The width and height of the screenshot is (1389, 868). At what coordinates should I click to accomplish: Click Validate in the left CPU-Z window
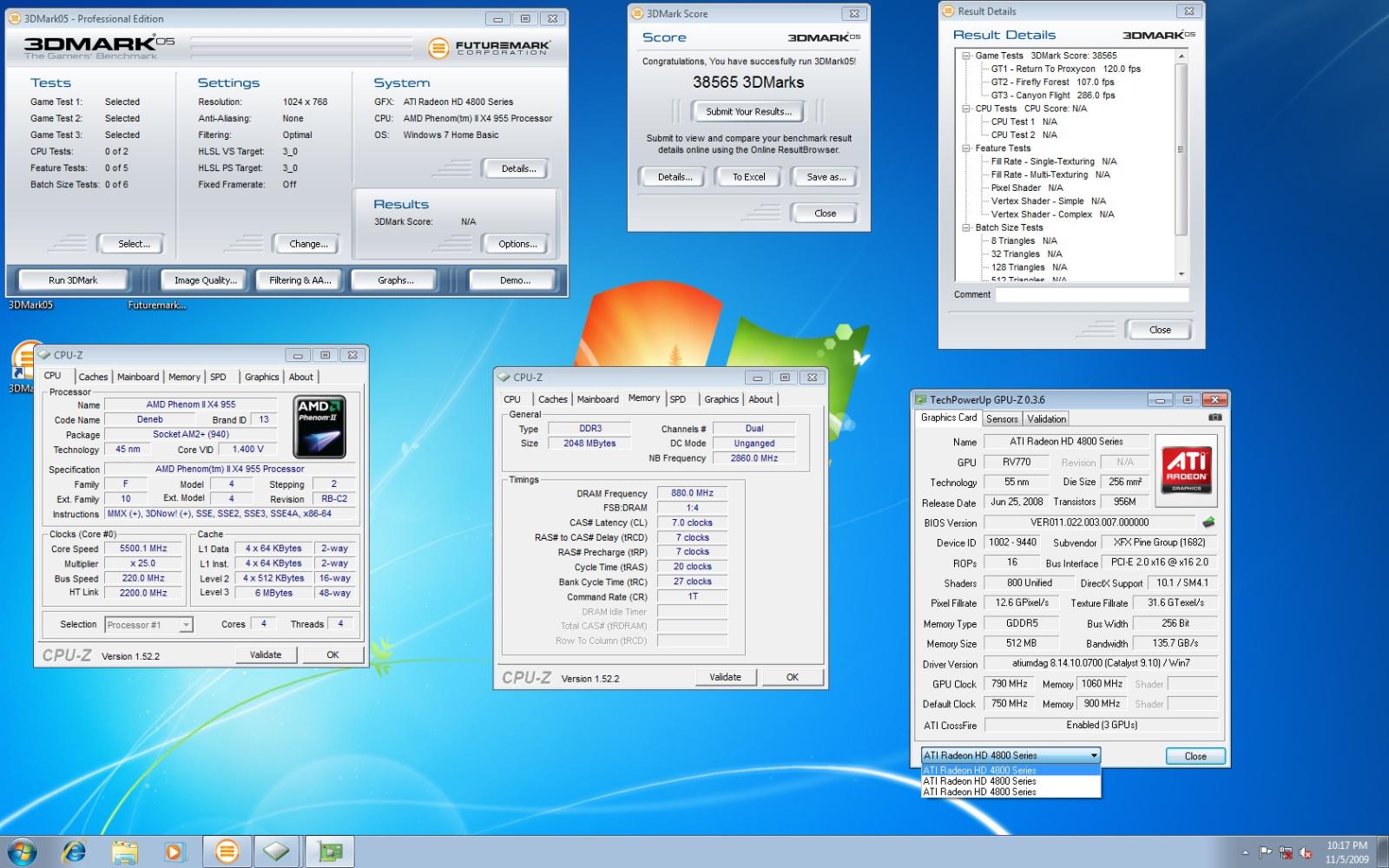coord(266,654)
